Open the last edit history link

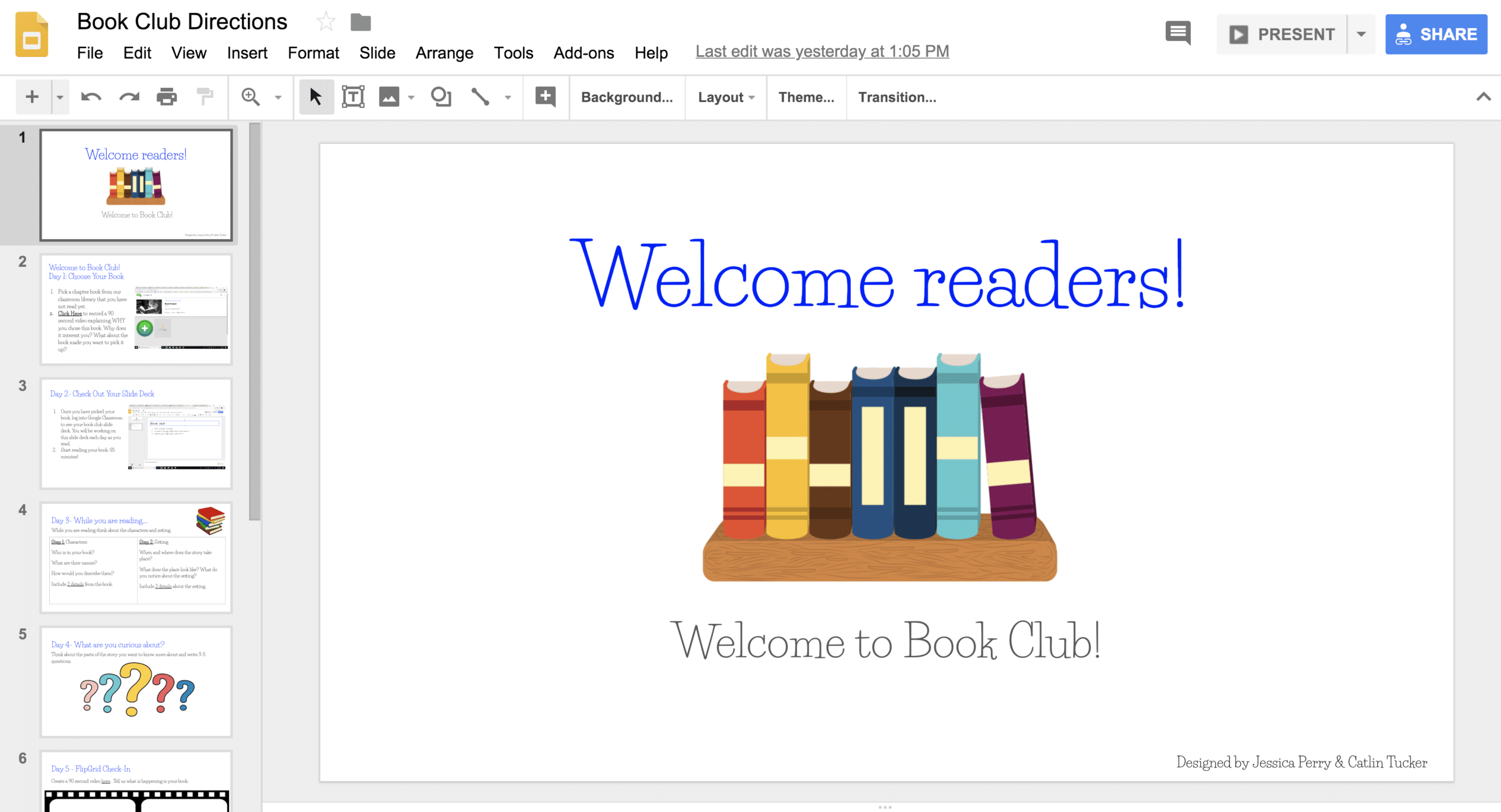pos(822,52)
